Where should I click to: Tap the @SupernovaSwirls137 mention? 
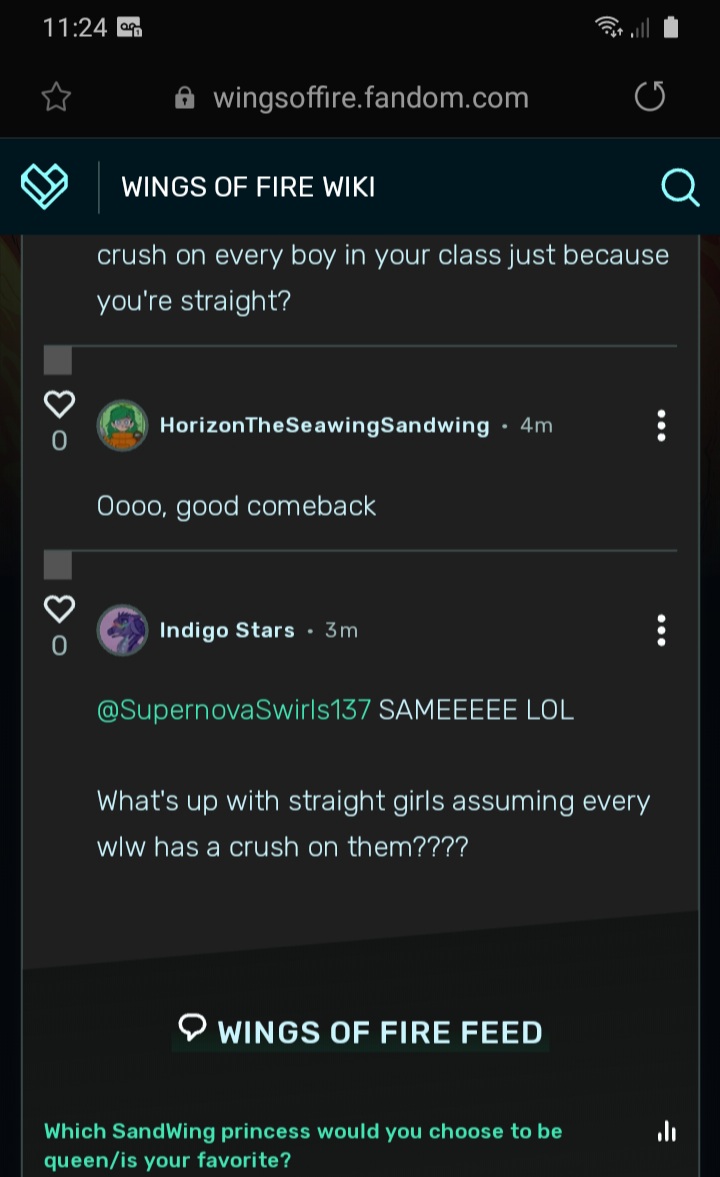(233, 711)
